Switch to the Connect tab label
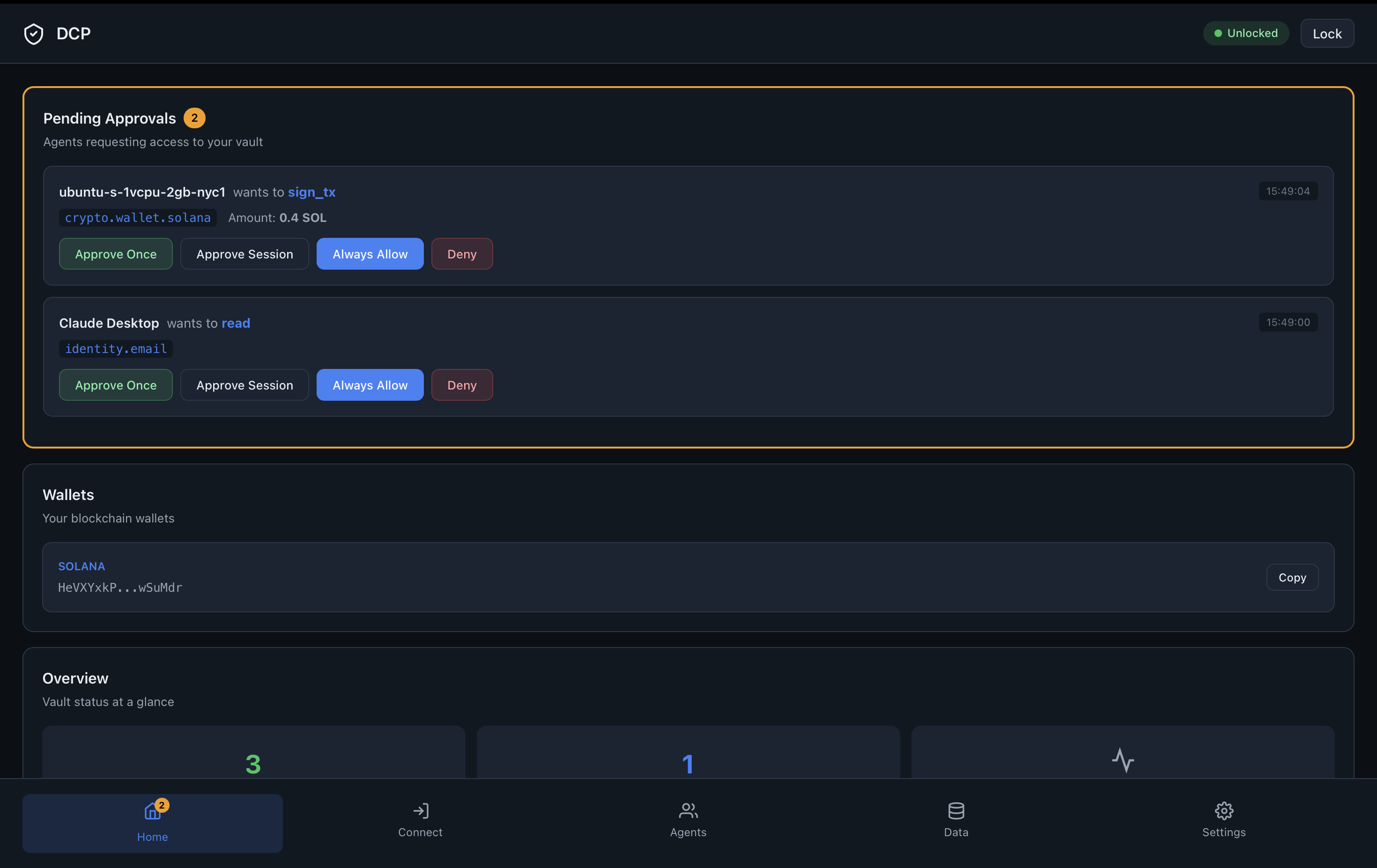This screenshot has height=868, width=1377. [420, 832]
